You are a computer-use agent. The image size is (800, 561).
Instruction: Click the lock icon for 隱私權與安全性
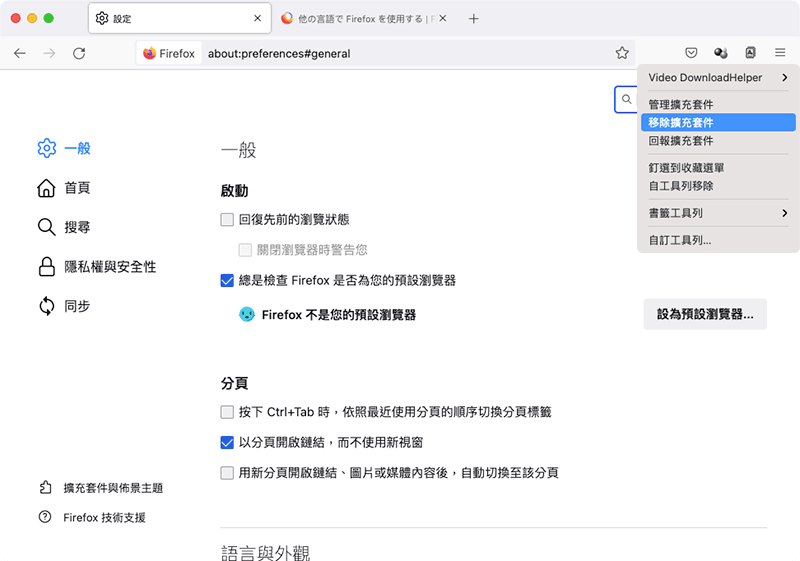[x=46, y=266]
